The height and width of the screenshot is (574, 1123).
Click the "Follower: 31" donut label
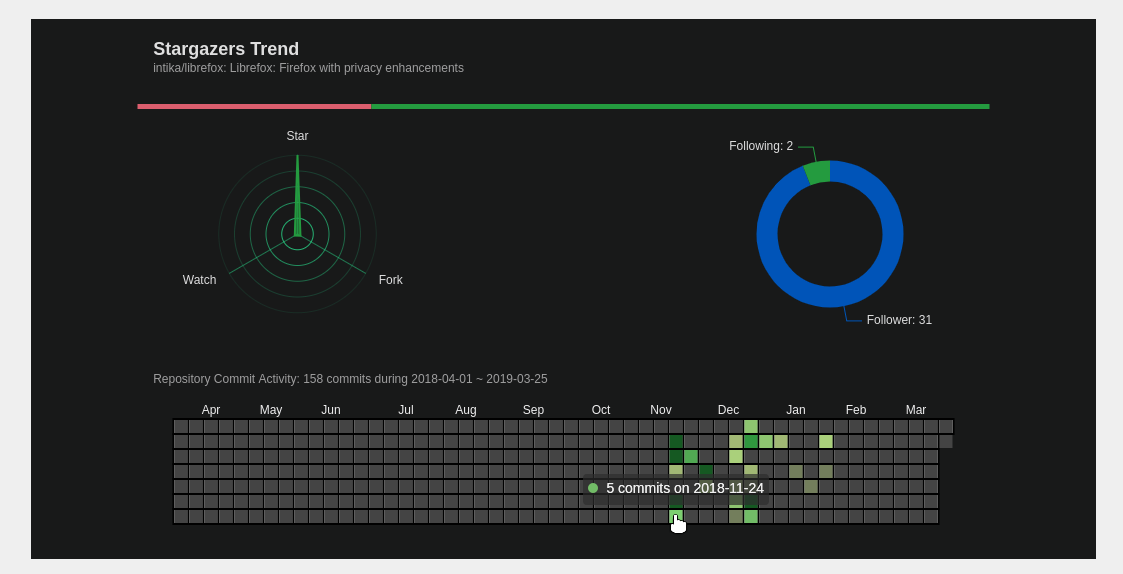[x=899, y=320]
